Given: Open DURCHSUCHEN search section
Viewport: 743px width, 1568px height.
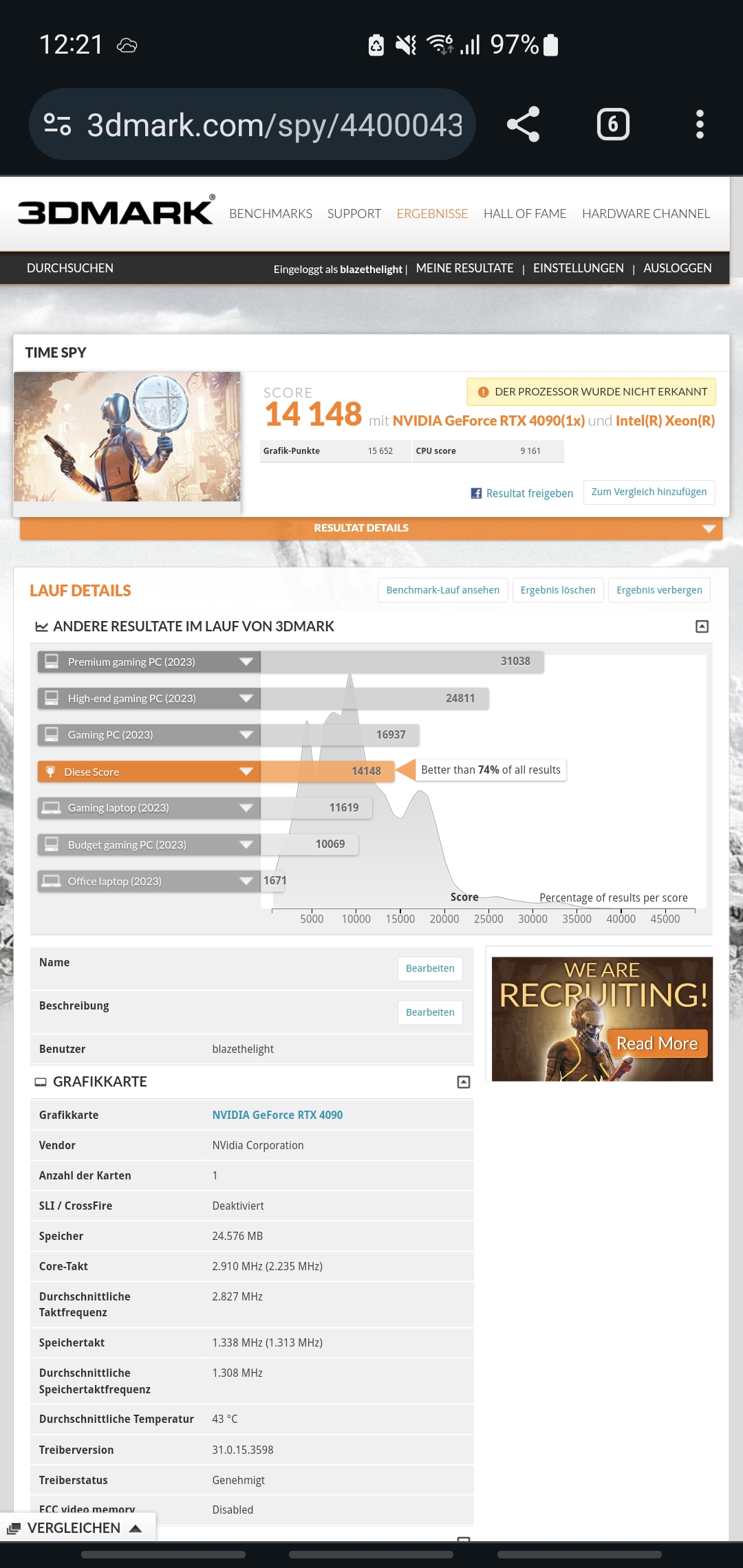Looking at the screenshot, I should coord(70,268).
